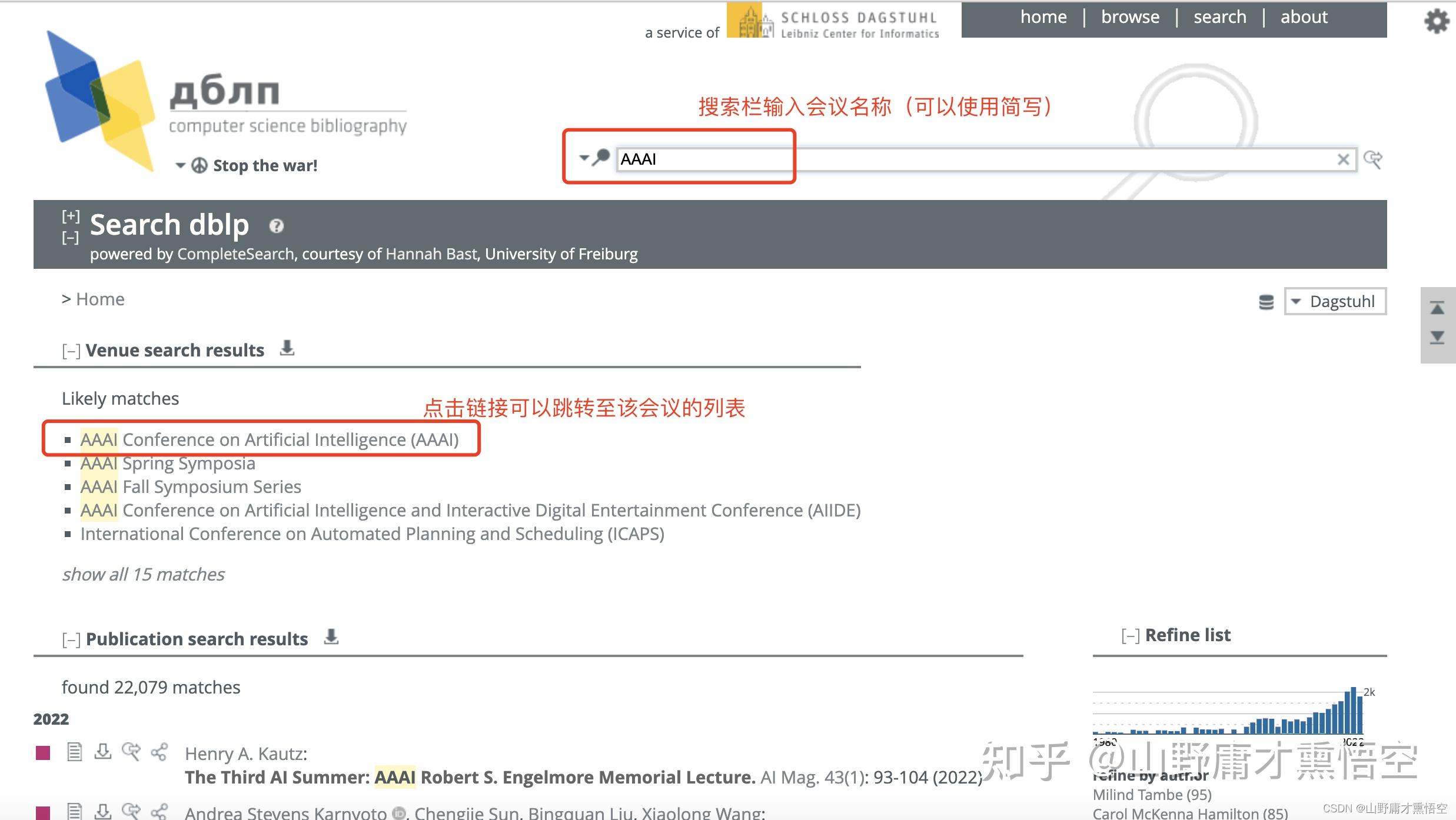
Task: Collapse Venue search results section
Action: tap(71, 351)
